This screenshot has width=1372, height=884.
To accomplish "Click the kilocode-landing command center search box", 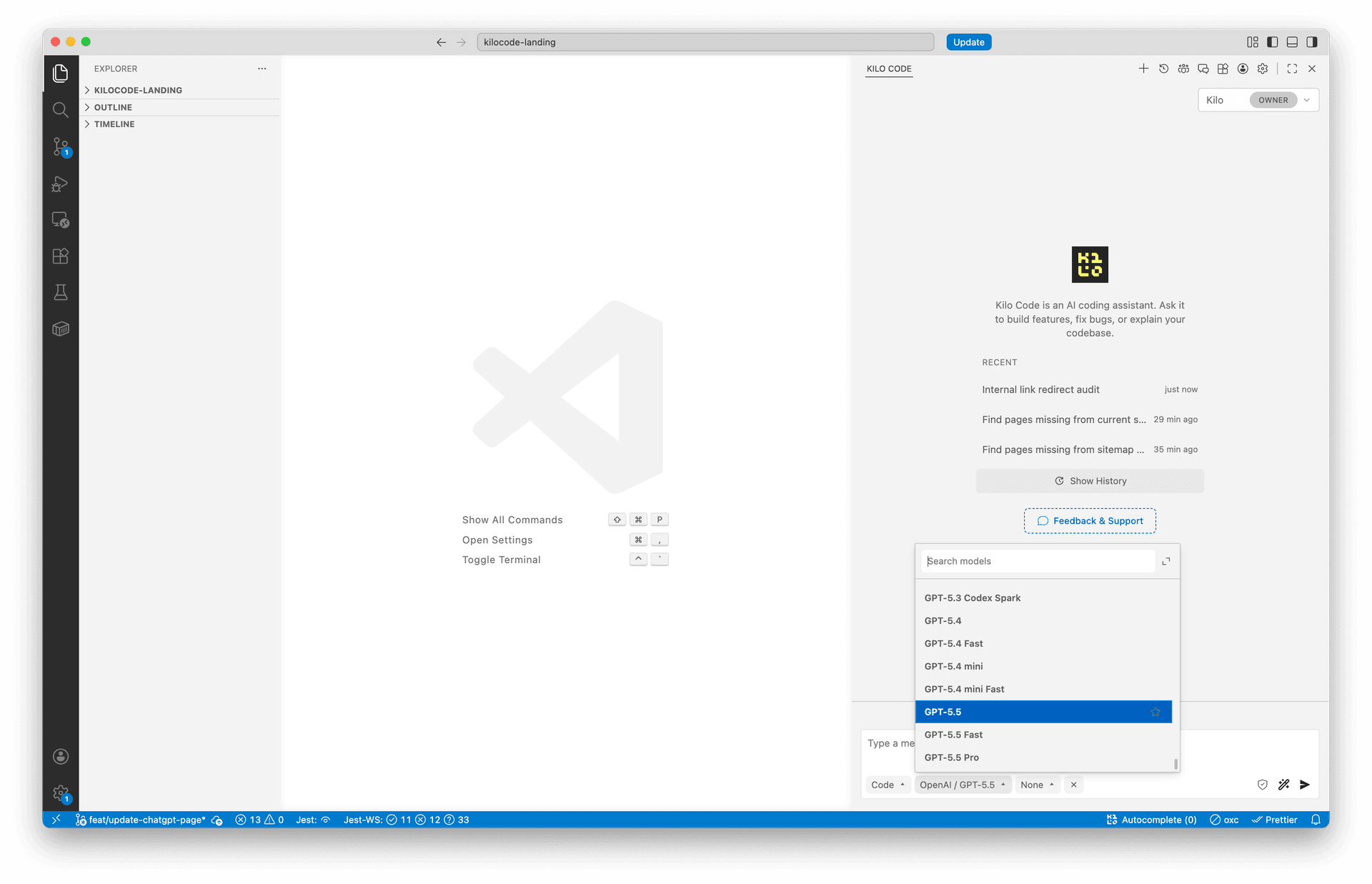I will (705, 42).
